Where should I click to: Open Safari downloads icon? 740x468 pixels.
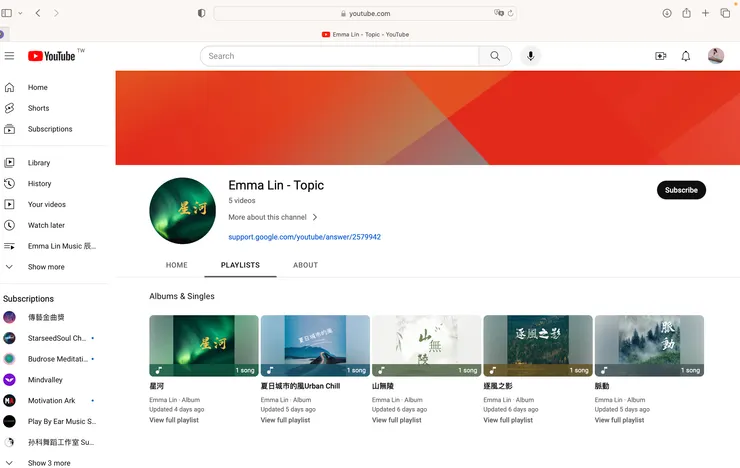(667, 13)
